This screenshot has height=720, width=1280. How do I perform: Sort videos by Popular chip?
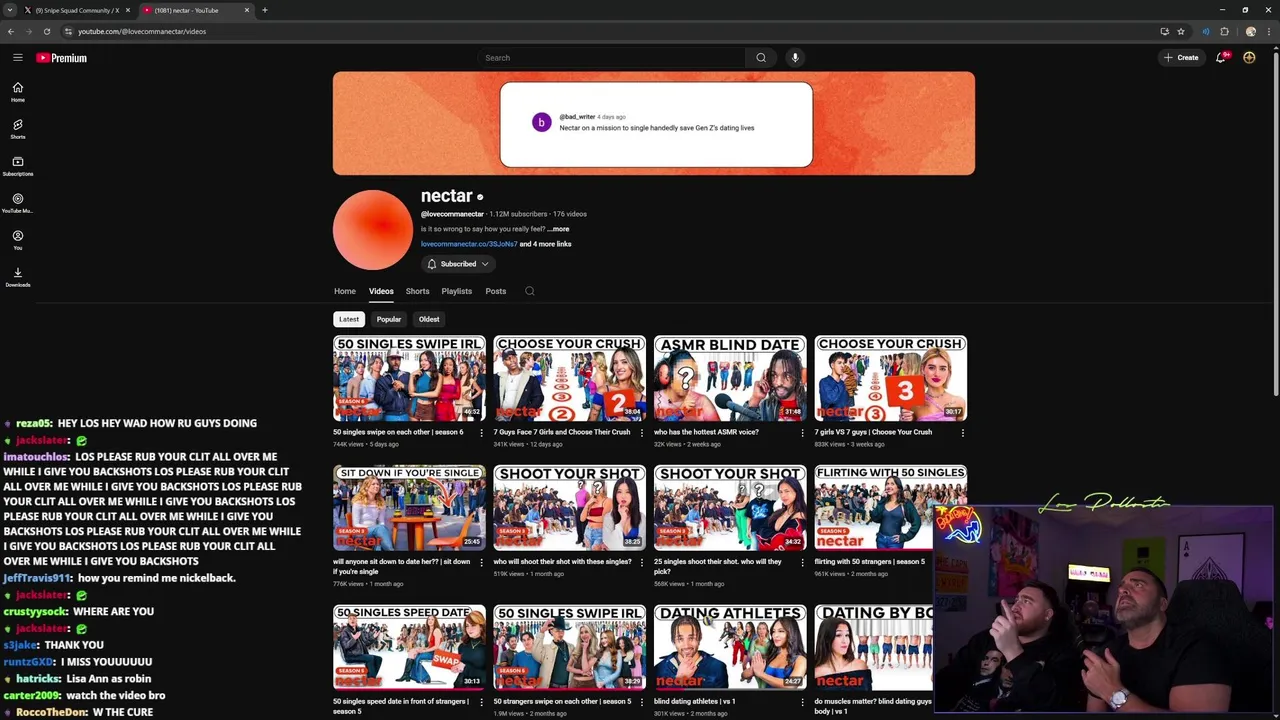coord(389,319)
